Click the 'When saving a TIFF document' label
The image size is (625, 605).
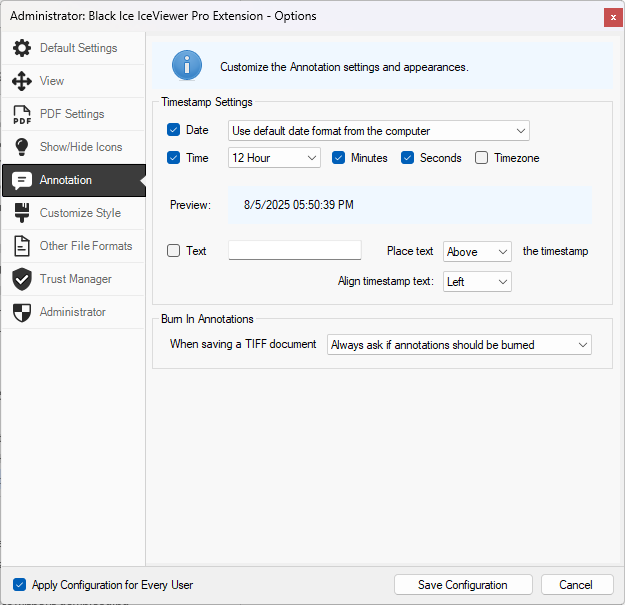coord(243,344)
